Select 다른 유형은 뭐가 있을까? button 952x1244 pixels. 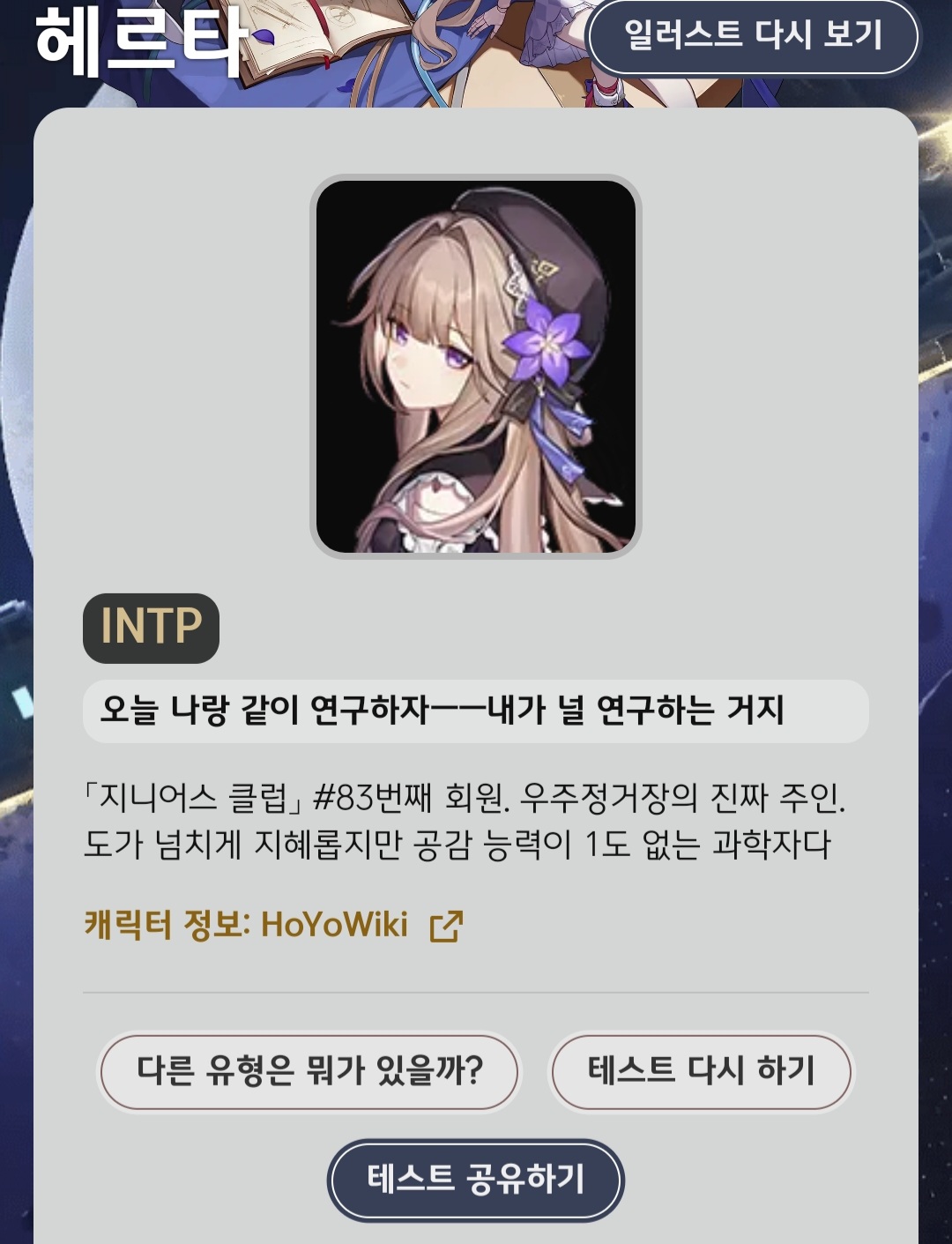pos(309,1070)
